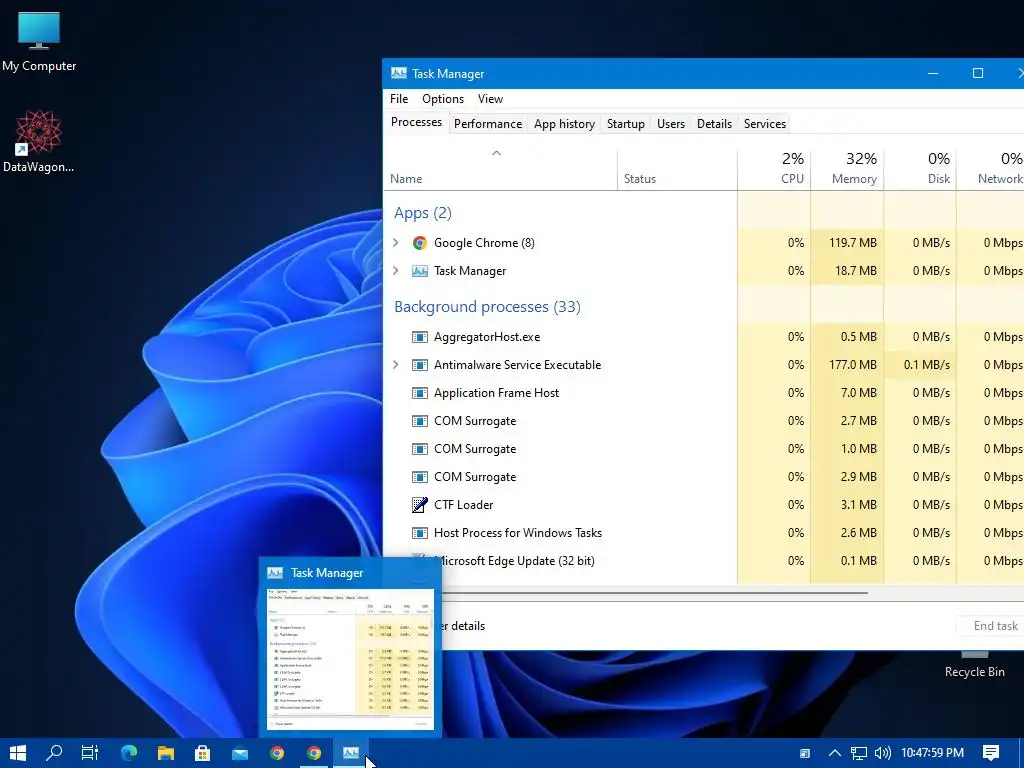Show hidden system tray icons chevron
This screenshot has width=1024, height=768.
835,753
